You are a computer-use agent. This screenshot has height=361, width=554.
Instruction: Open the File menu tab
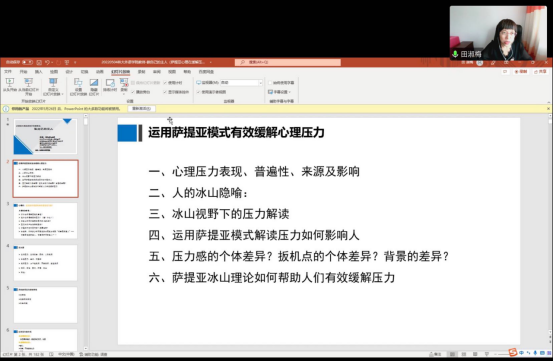[x=8, y=72]
